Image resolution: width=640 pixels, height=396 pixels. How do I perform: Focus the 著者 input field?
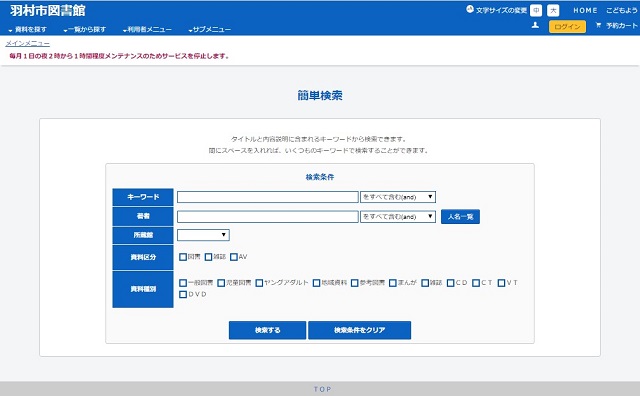point(268,217)
